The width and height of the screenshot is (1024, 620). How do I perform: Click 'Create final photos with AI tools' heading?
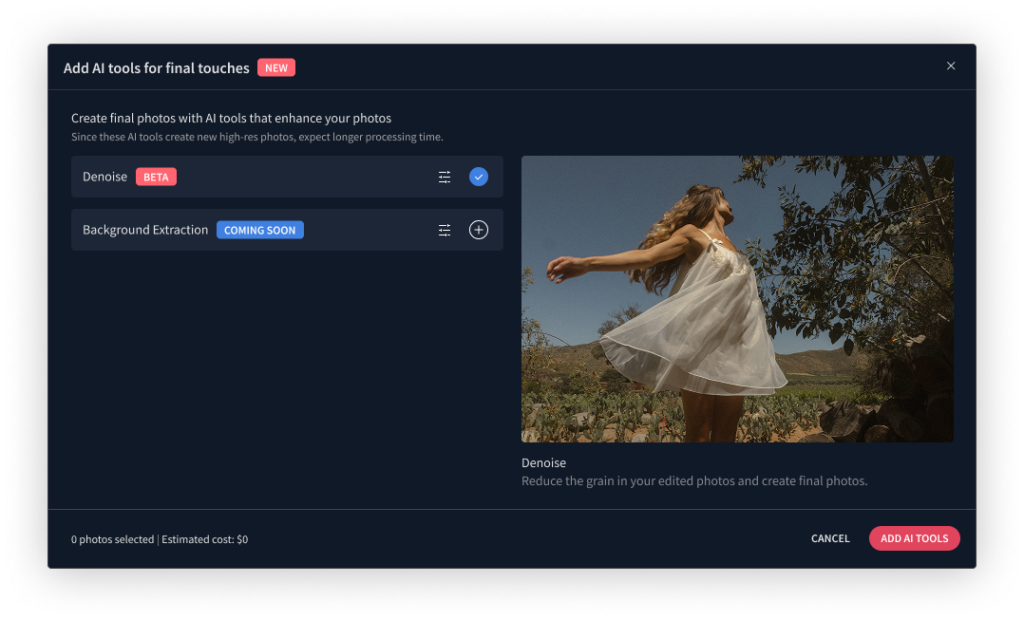point(231,118)
